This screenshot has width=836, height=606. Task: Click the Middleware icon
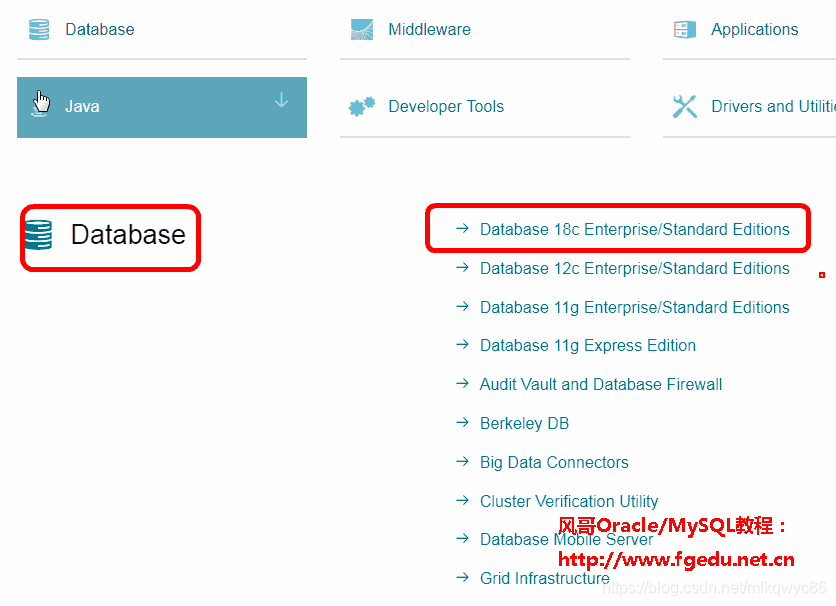tap(362, 29)
